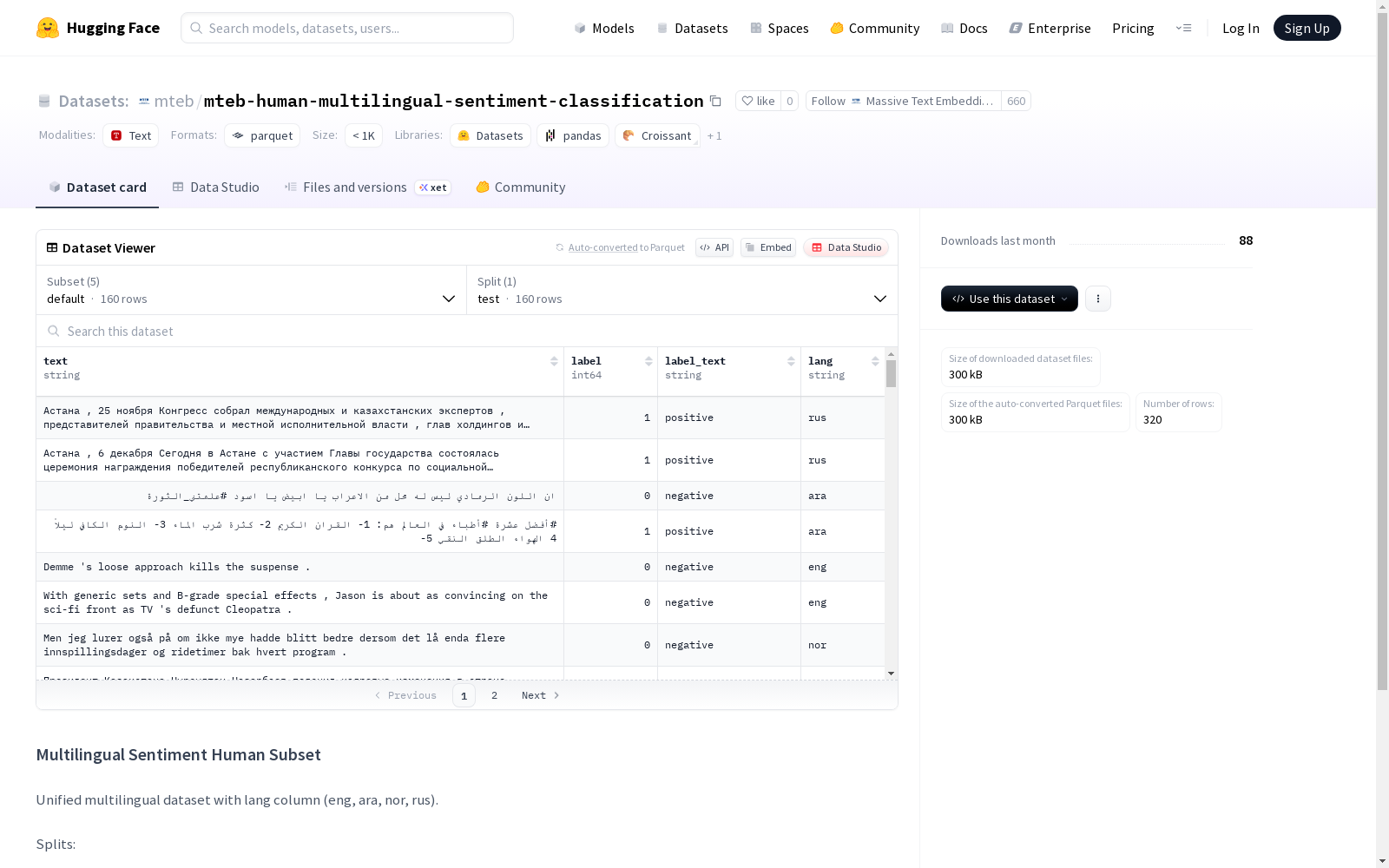Click the table scroll down arrow
1389x868 pixels.
891,674
